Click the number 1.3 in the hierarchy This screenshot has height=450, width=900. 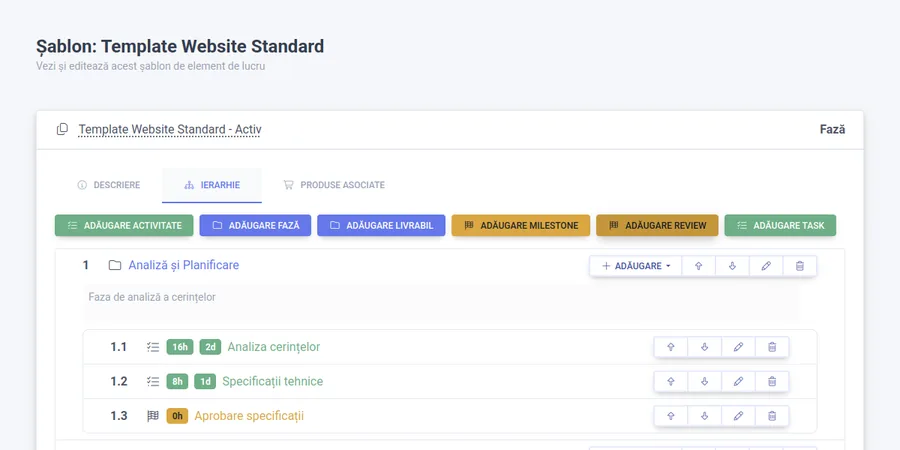[x=119, y=416]
